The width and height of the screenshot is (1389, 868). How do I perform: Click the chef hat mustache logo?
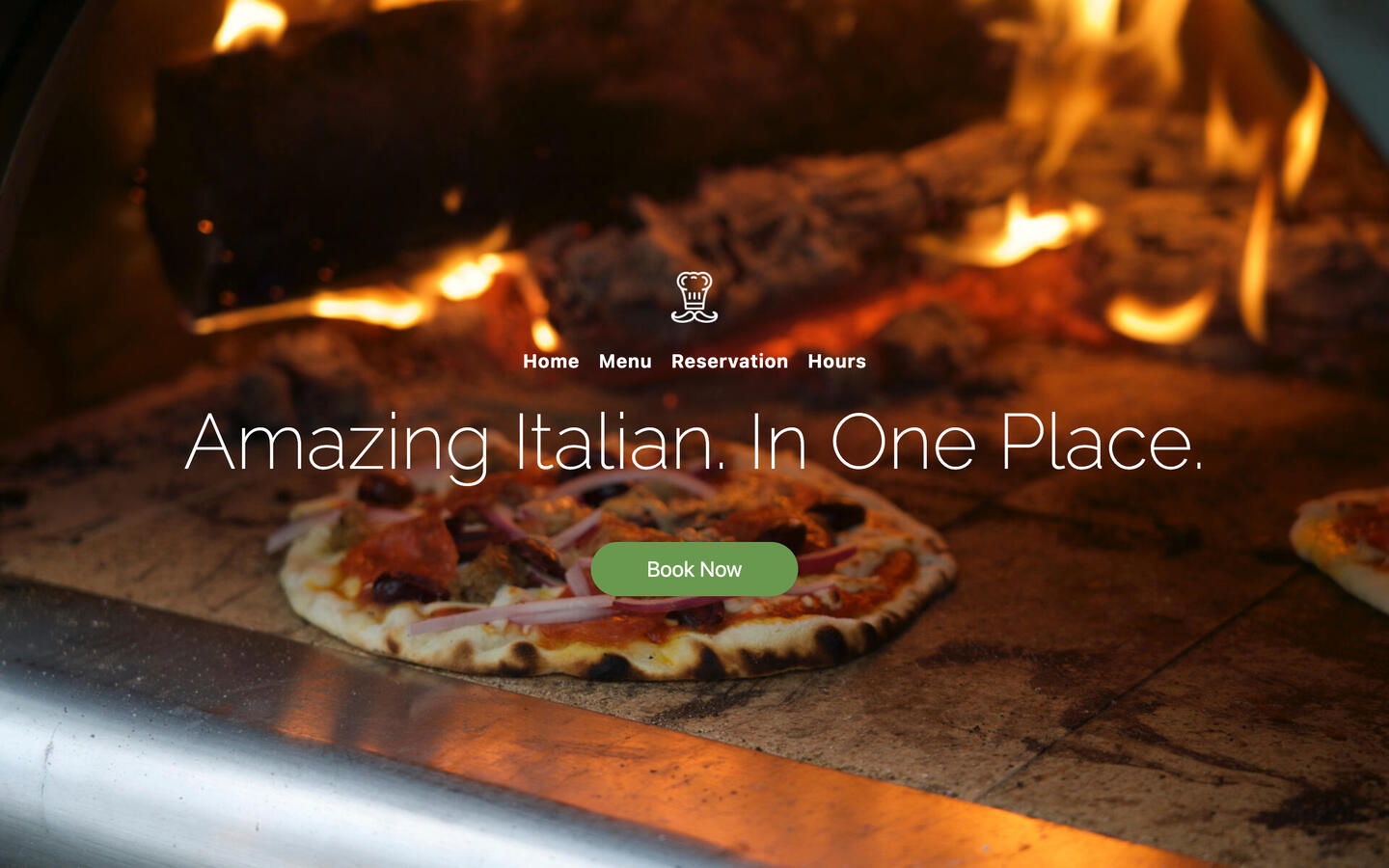694,297
